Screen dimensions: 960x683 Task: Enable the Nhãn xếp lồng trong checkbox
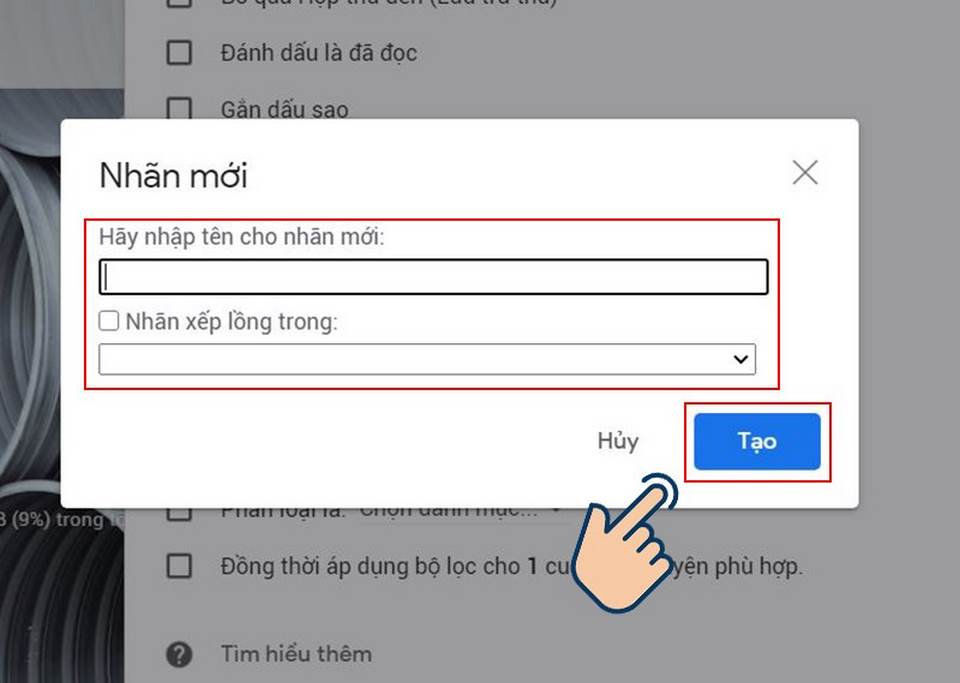[108, 321]
